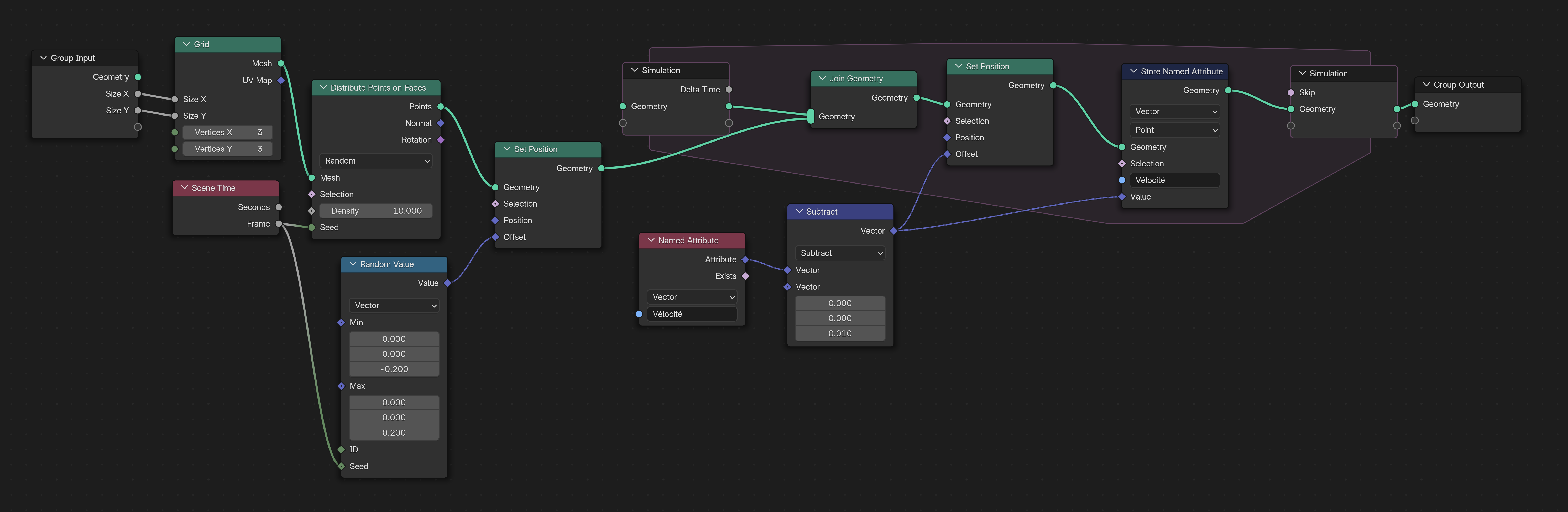The width and height of the screenshot is (1568, 512).
Task: Click the Geometry output socket on Group Input
Action: 138,77
